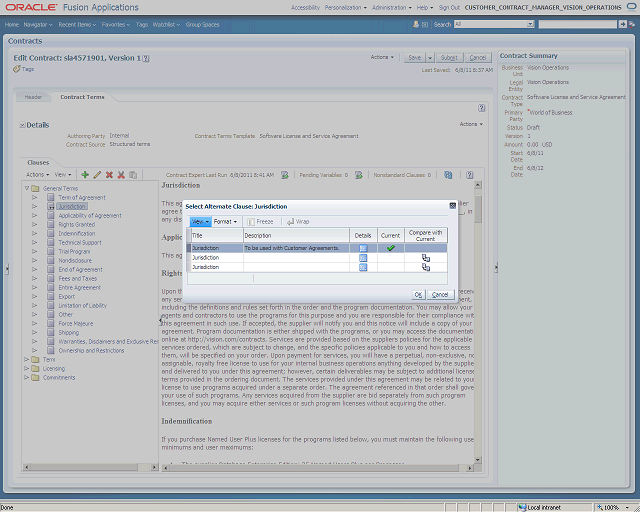This screenshot has width=640, height=512.
Task: Open the Personalization menu
Action: [346, 7]
